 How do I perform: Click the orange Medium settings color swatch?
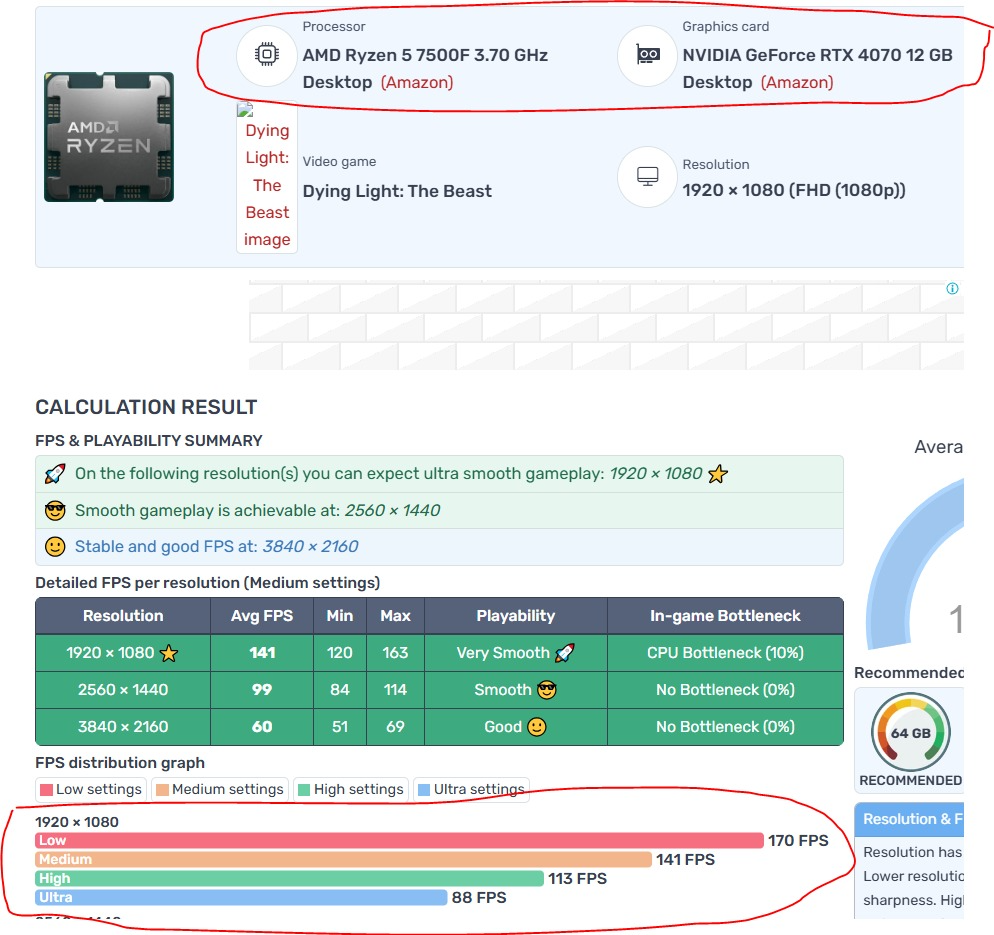tap(162, 790)
